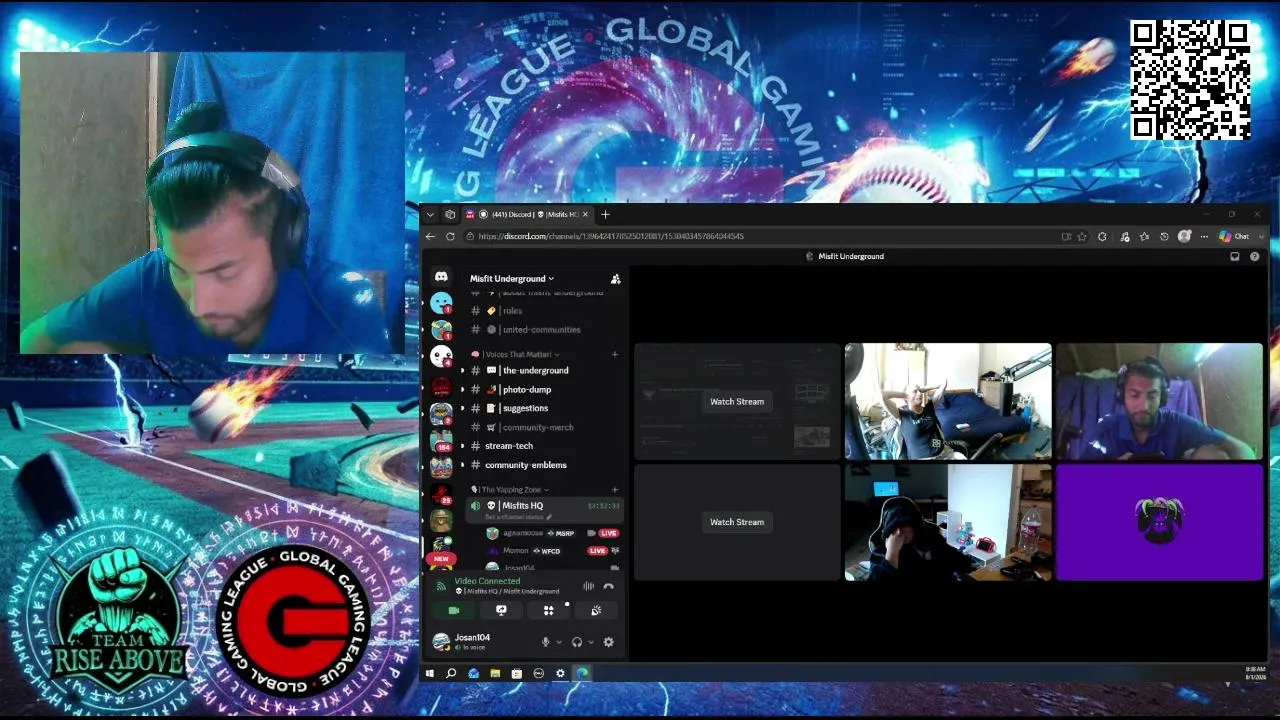1280x720 pixels.
Task: Open the activities launcher icon
Action: tap(548, 610)
